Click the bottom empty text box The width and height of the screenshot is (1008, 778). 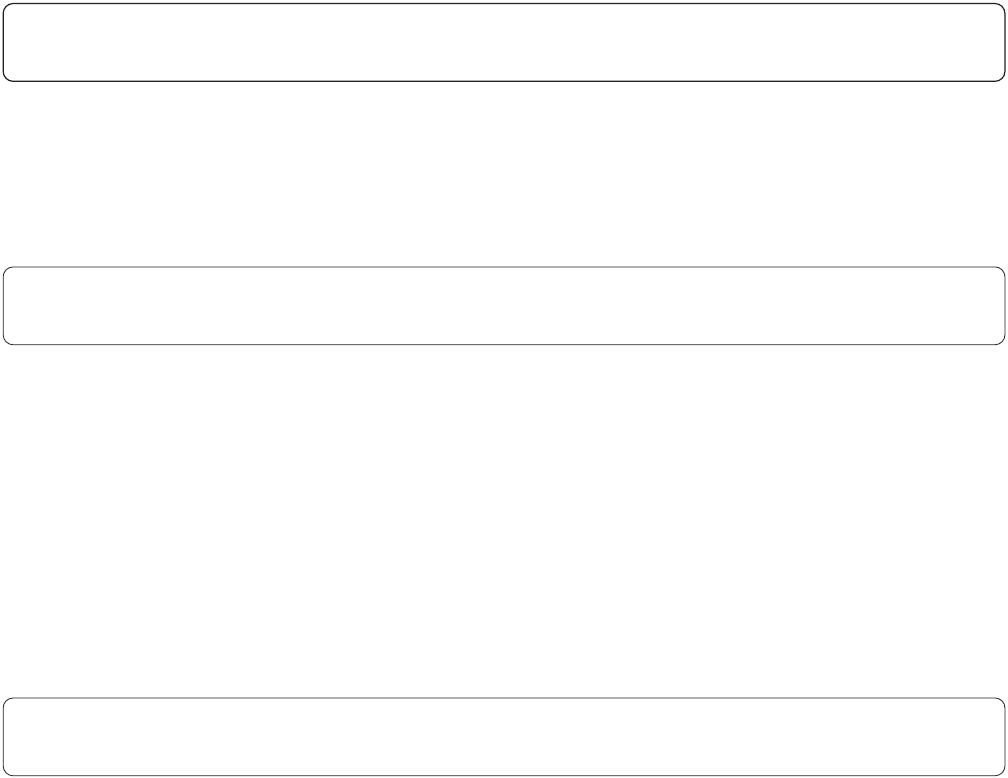pyautogui.click(x=504, y=737)
